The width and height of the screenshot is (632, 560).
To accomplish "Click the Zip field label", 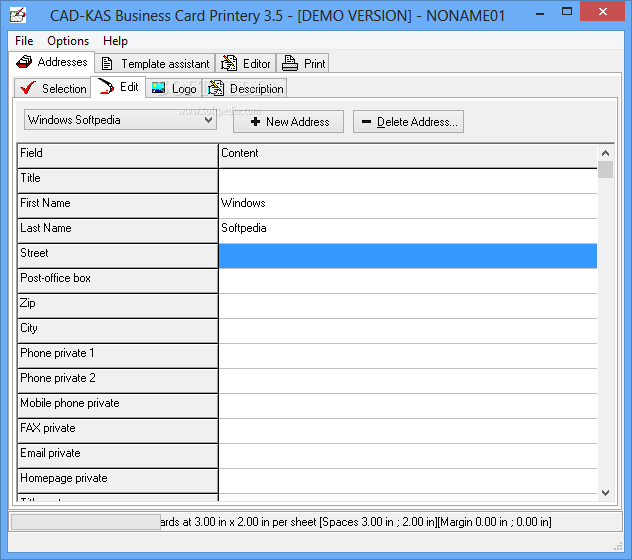I will point(118,306).
